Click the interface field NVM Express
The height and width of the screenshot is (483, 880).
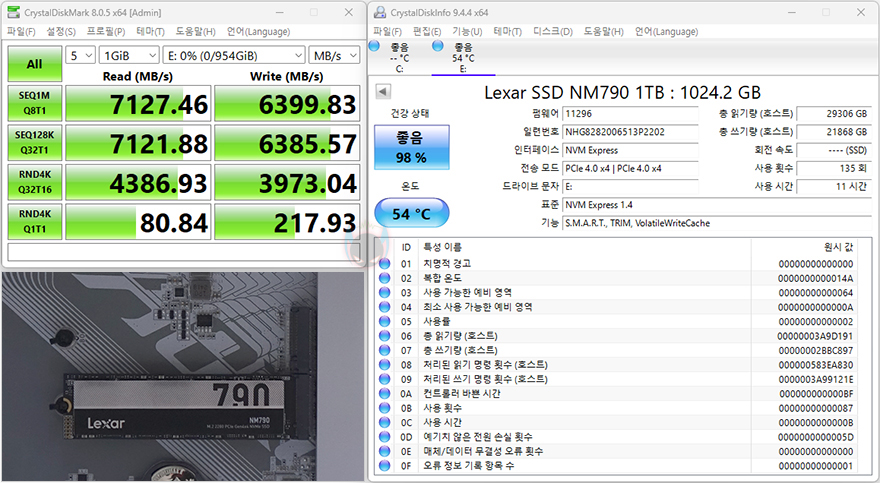(630, 150)
